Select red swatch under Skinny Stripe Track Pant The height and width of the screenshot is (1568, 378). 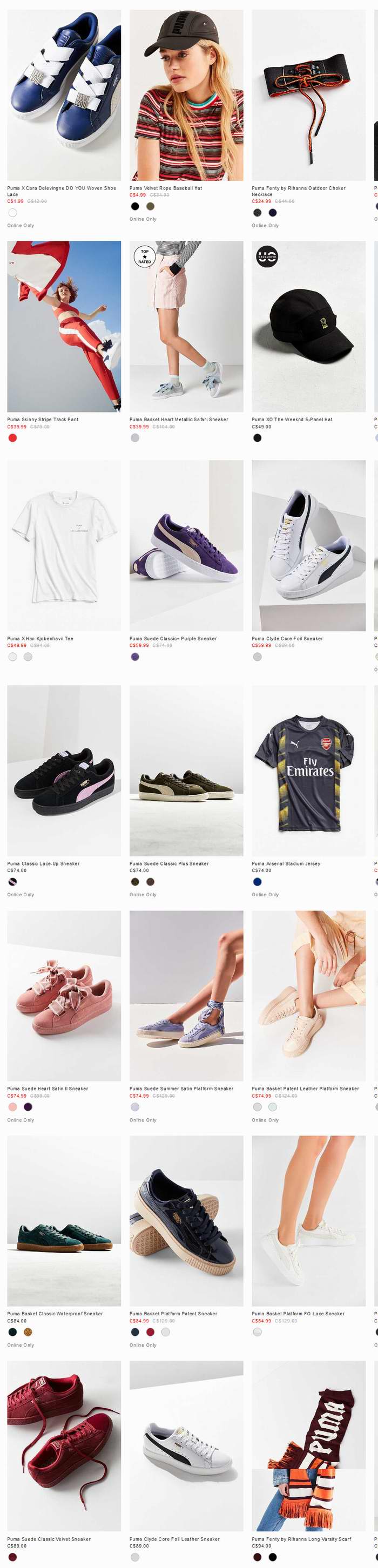[x=13, y=437]
